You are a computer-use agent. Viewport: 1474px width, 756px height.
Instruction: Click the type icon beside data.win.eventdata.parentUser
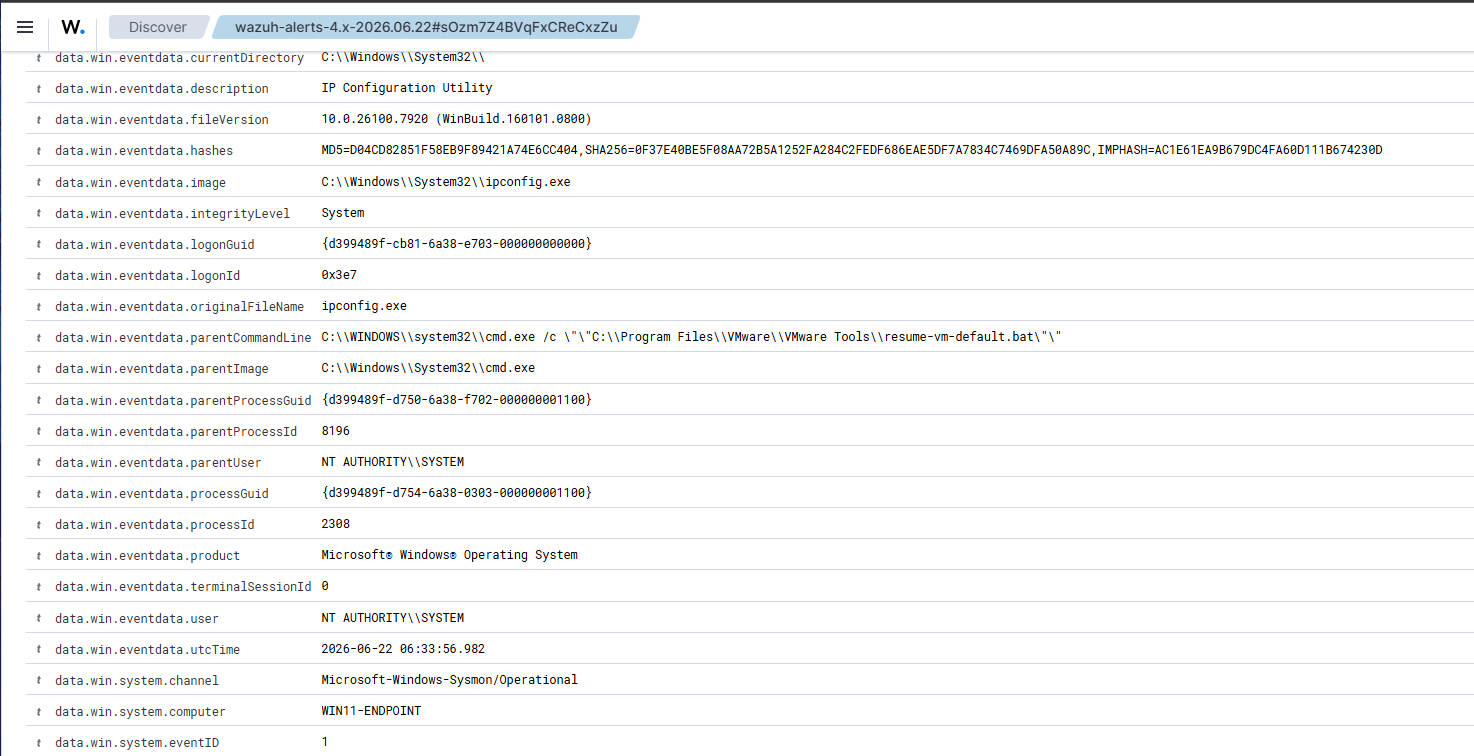pyautogui.click(x=38, y=463)
